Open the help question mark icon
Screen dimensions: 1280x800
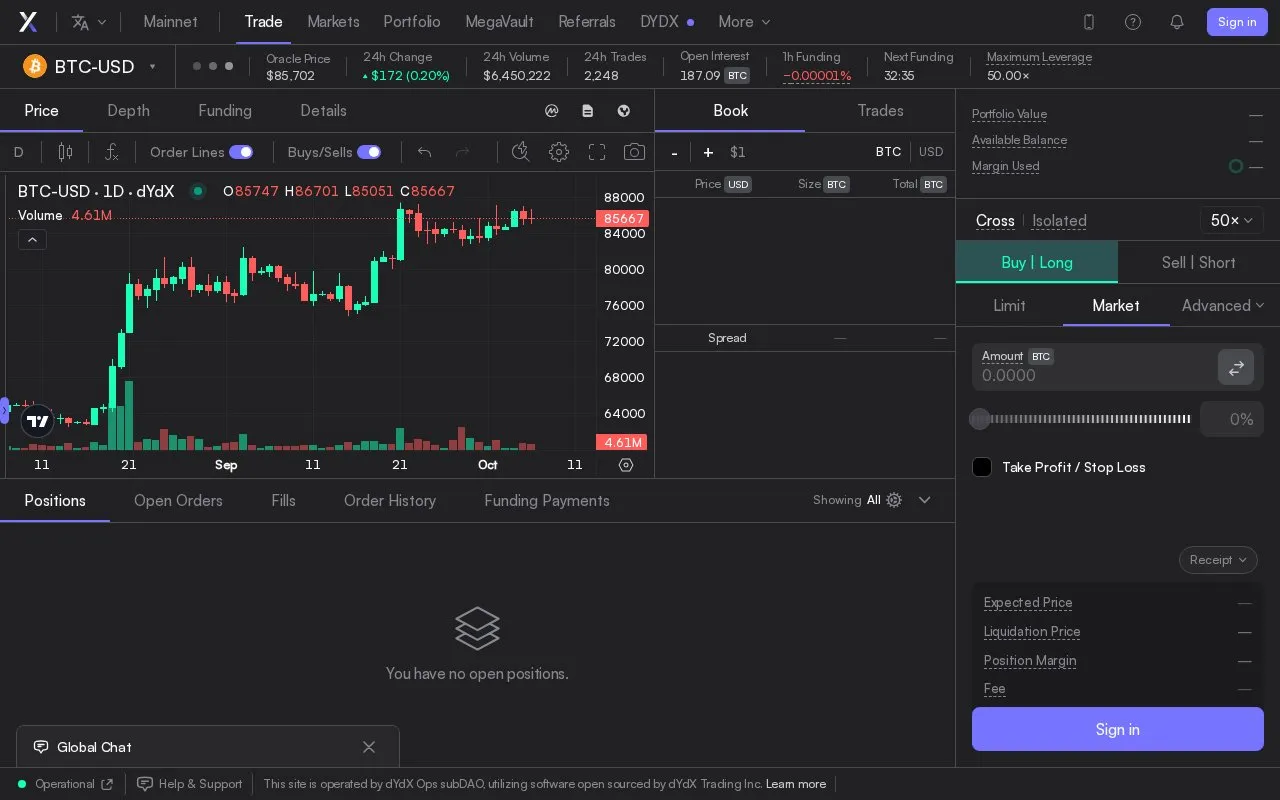pos(1133,22)
